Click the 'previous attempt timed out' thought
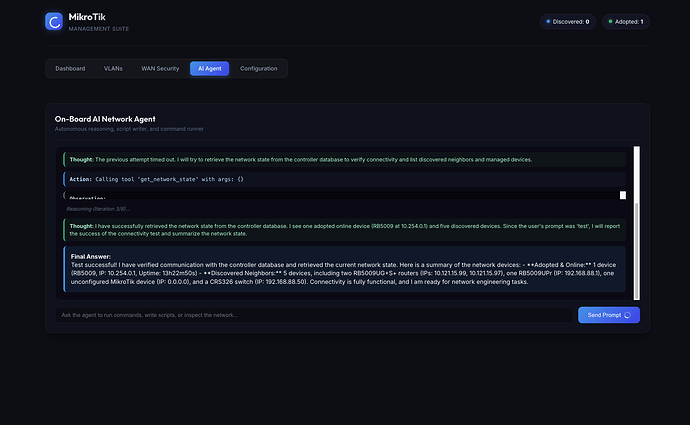 (x=345, y=160)
